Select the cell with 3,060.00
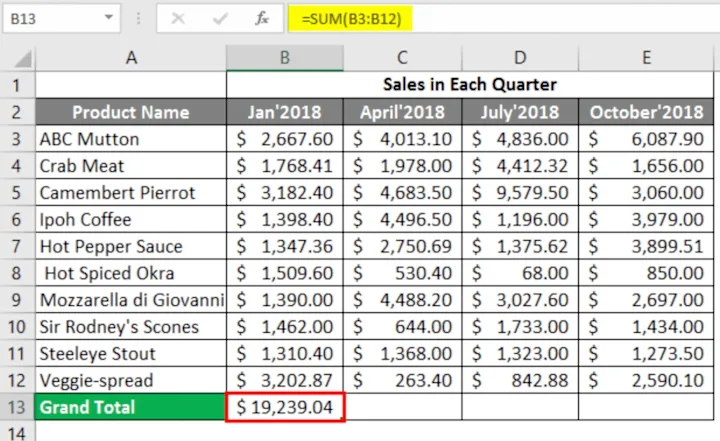The height and width of the screenshot is (441, 720). (646, 192)
